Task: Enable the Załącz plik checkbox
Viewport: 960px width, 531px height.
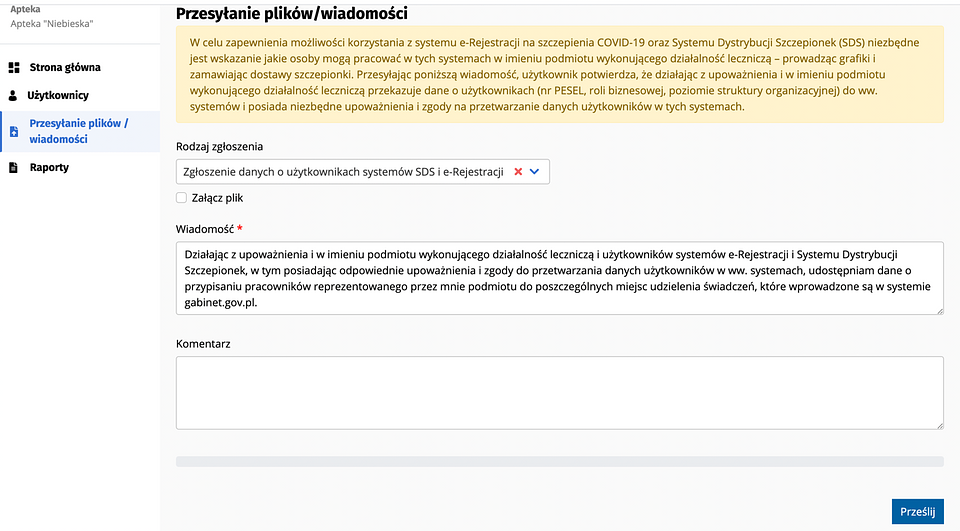Action: click(x=181, y=197)
